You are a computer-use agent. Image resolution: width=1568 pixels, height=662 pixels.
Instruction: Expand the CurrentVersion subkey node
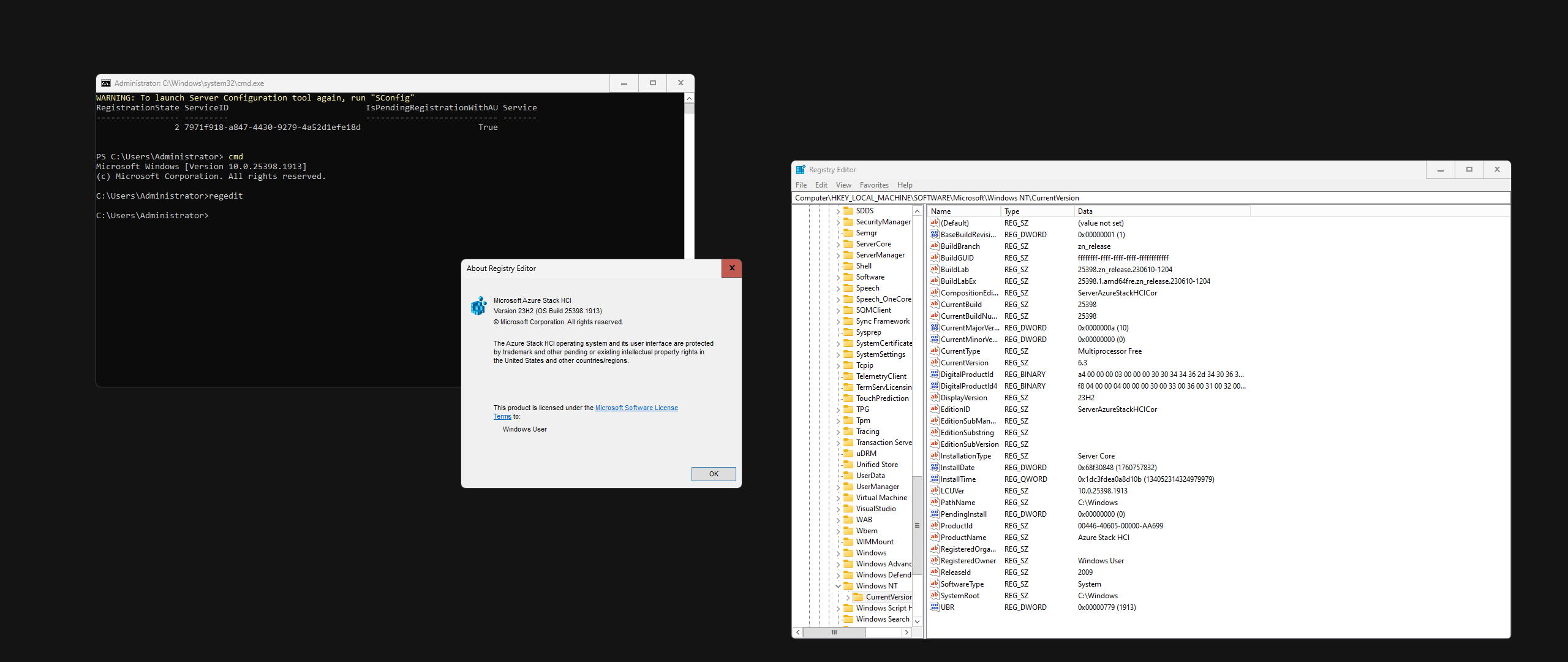[x=848, y=597]
